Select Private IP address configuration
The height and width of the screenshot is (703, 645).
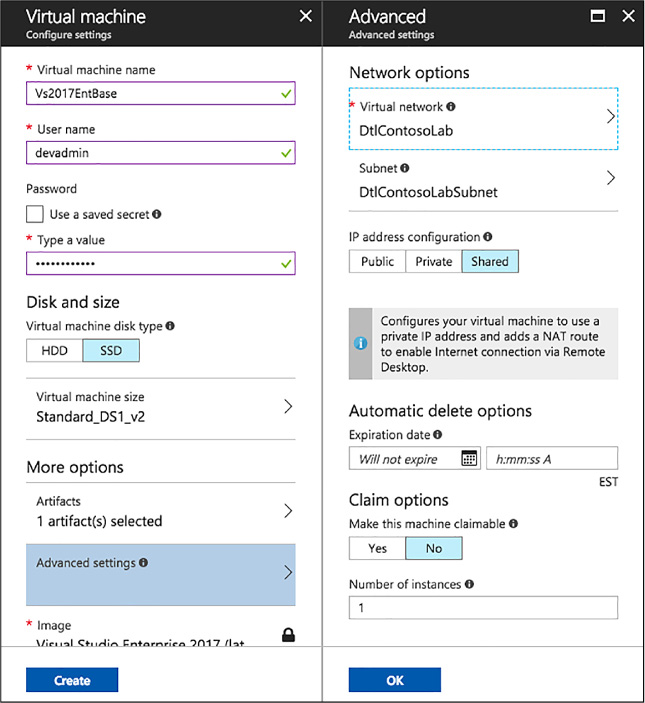(433, 261)
